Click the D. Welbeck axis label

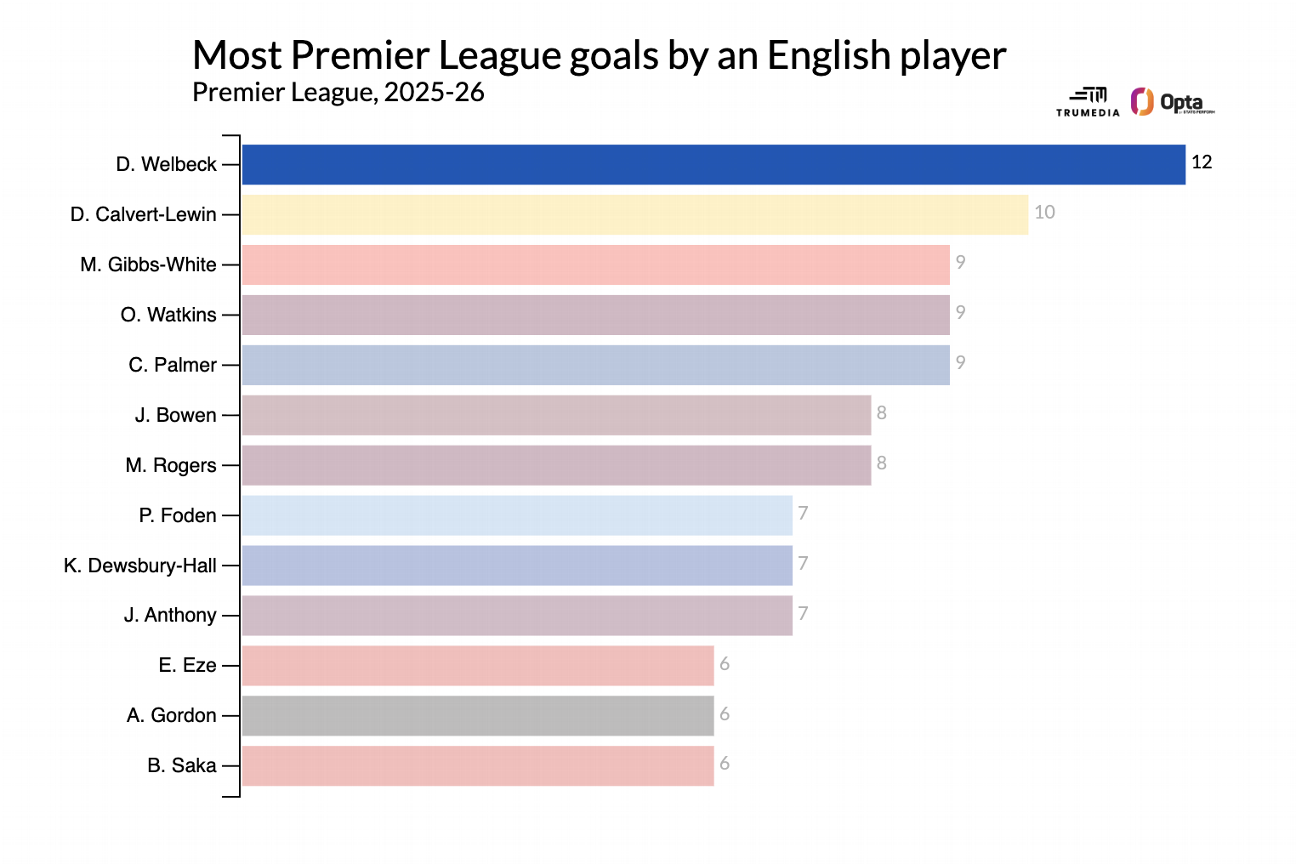[x=166, y=165]
